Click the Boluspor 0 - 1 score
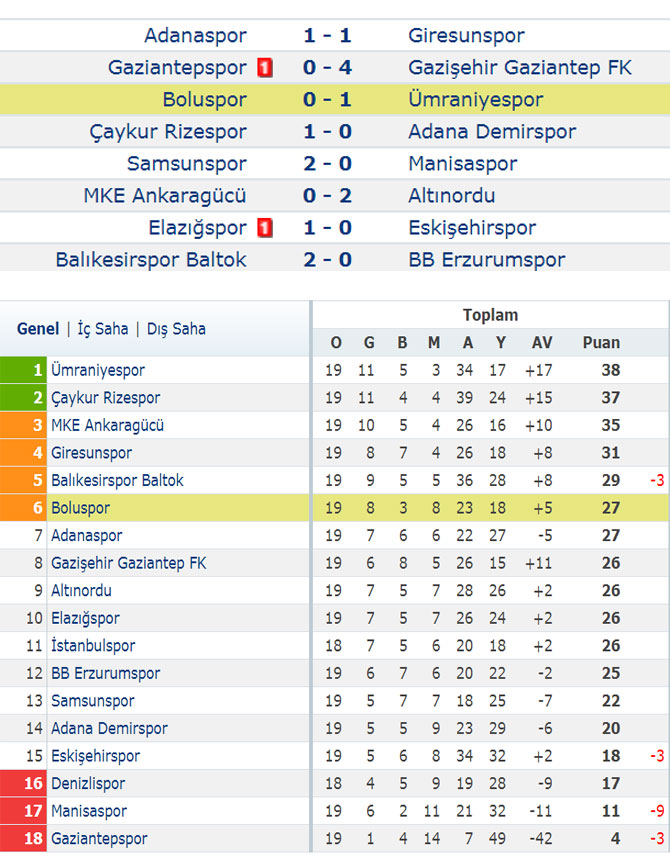This screenshot has height=858, width=670. pos(327,100)
